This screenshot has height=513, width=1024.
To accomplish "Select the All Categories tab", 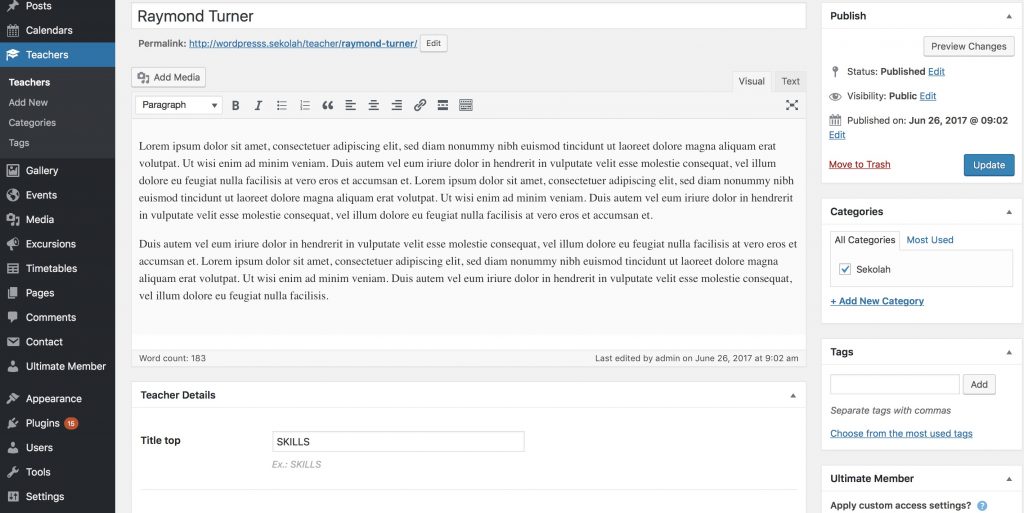I will pos(865,240).
